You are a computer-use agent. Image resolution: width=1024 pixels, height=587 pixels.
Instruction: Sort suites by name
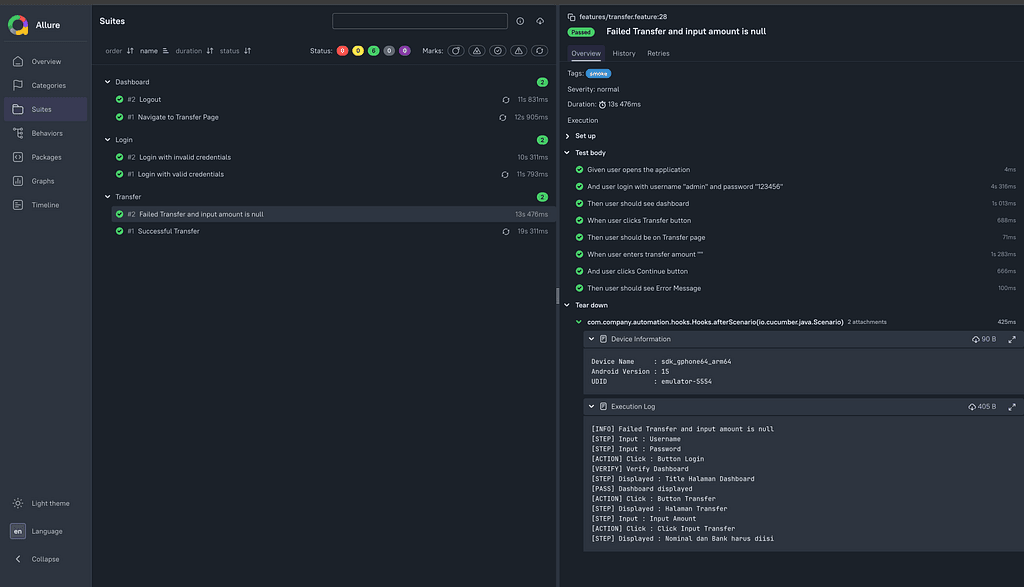coord(154,51)
